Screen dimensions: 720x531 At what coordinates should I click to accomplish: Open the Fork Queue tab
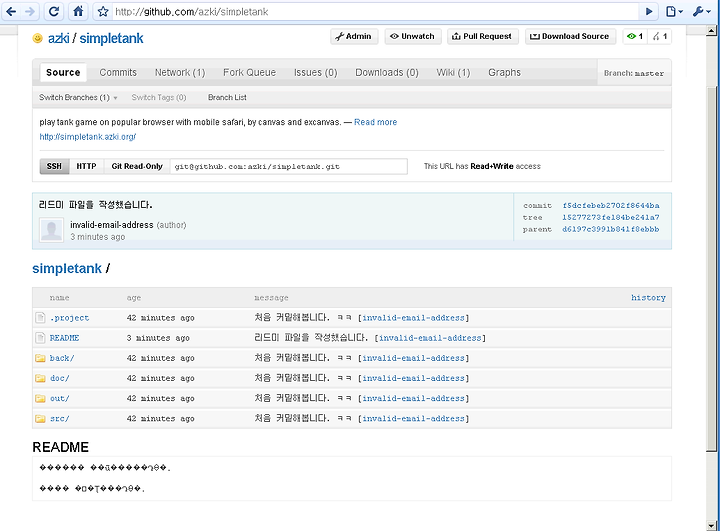(249, 73)
